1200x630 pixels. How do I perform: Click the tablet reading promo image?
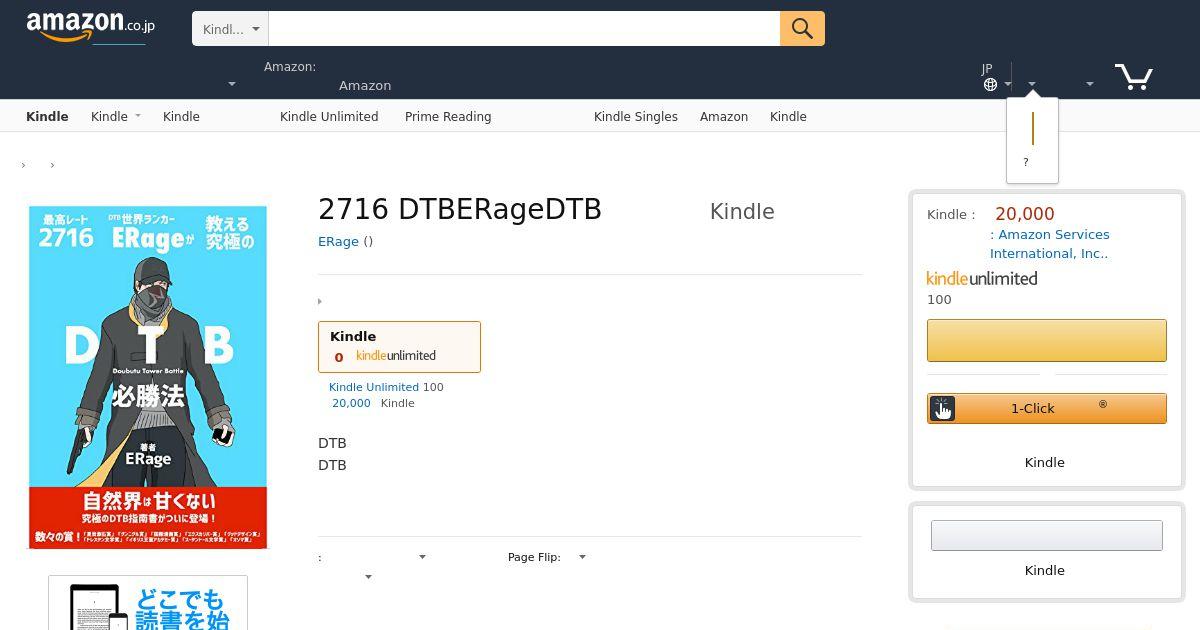(148, 603)
